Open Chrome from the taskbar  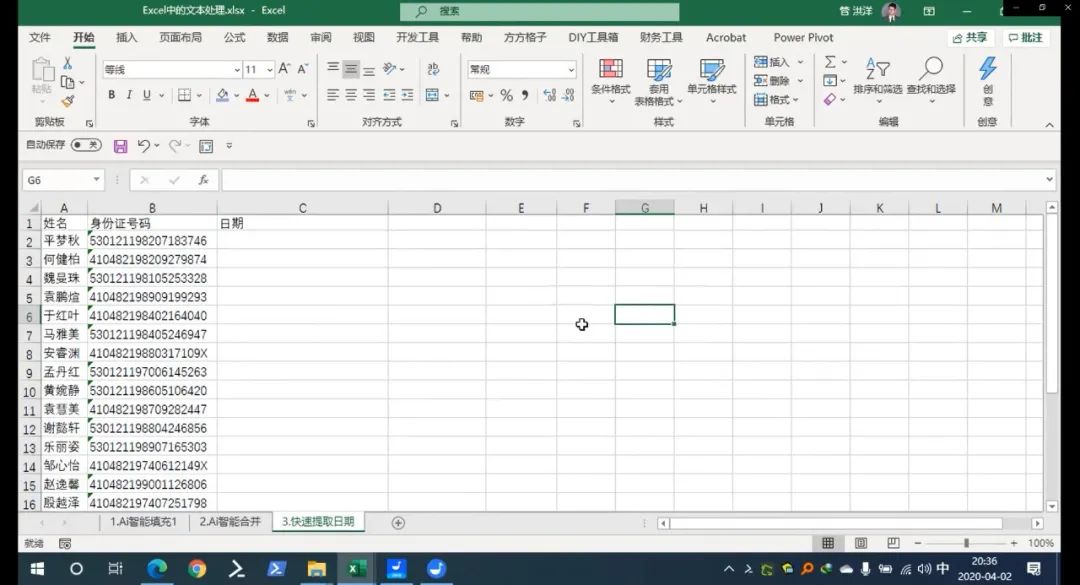[197, 568]
